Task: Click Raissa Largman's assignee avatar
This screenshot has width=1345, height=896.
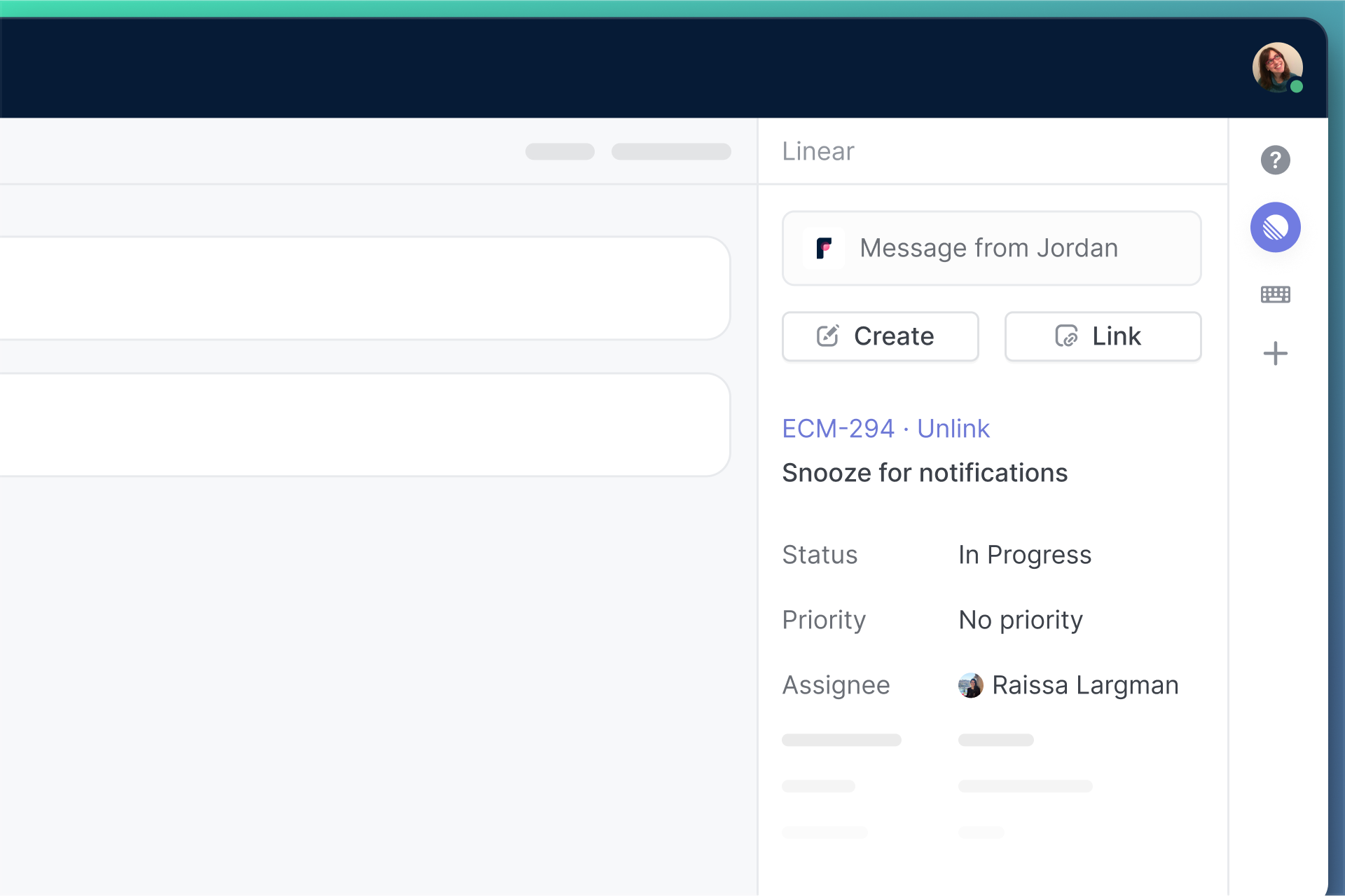Action: [970, 685]
